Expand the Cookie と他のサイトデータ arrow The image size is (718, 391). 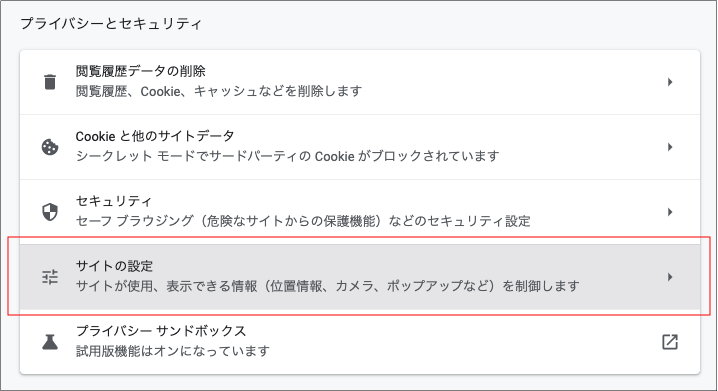click(670, 147)
